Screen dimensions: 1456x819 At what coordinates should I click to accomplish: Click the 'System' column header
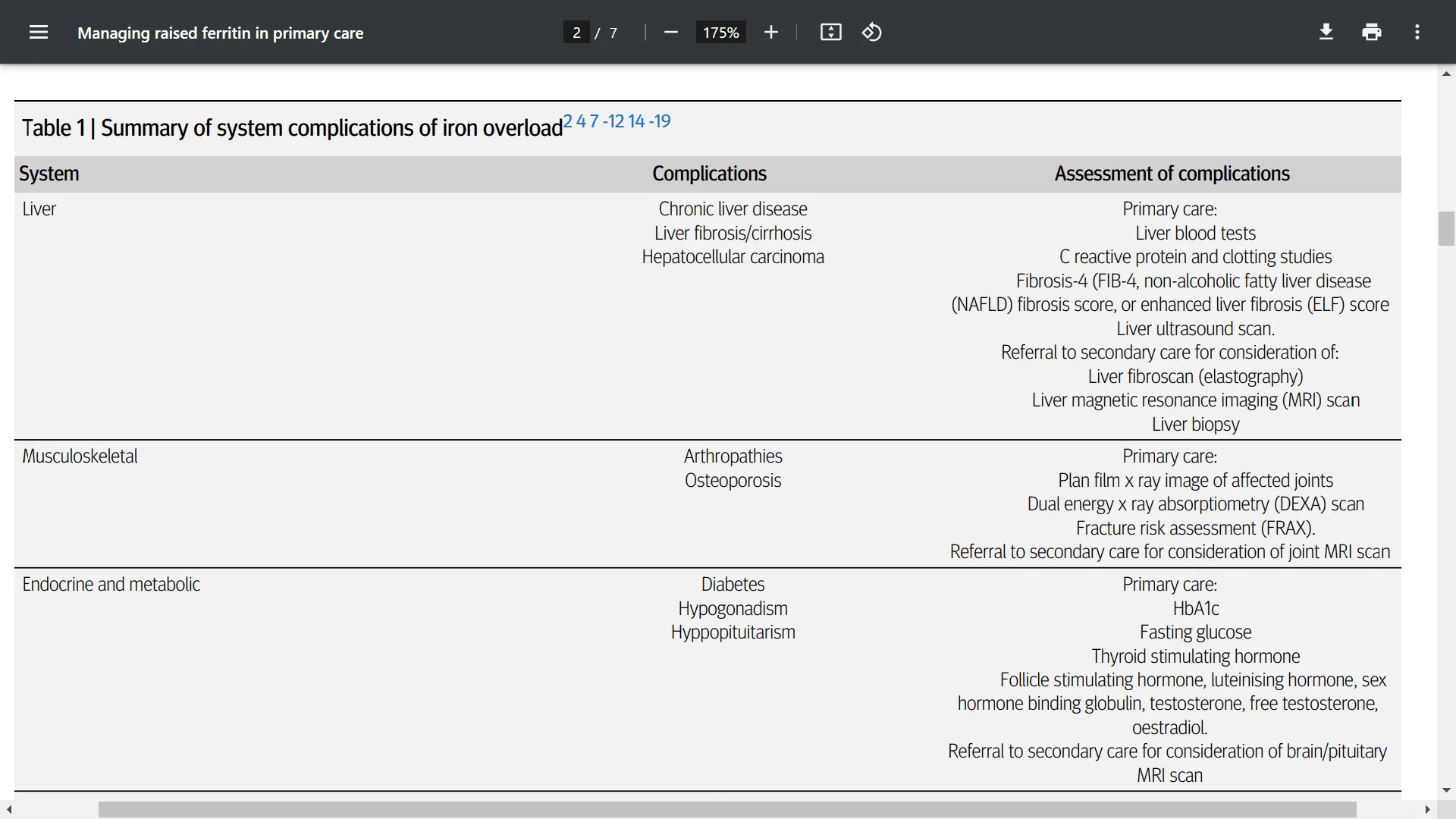coord(49,174)
